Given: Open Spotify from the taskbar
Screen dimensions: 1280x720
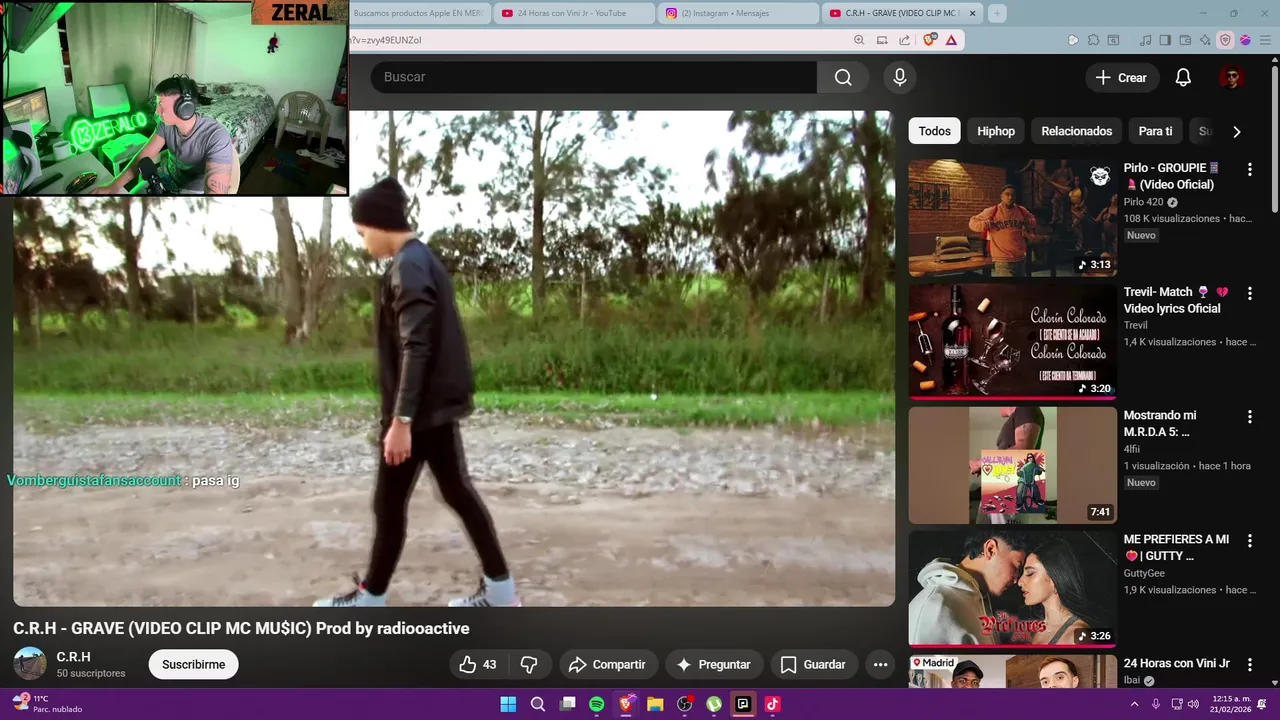Looking at the screenshot, I should click(x=597, y=704).
